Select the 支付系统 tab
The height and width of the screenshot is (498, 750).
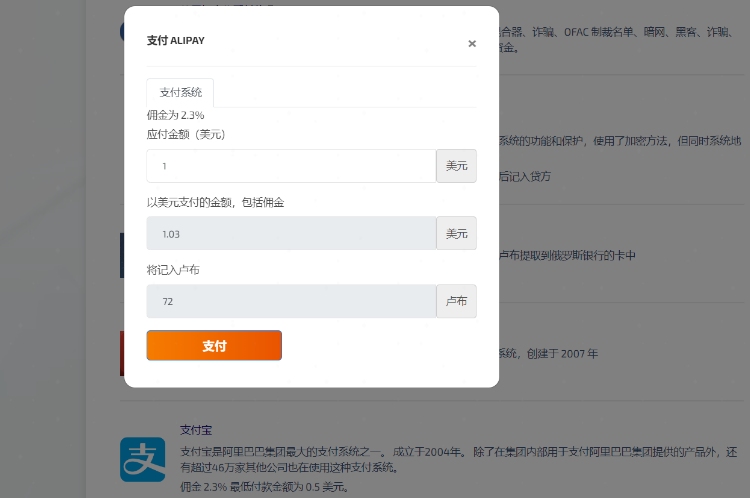[x=180, y=92]
